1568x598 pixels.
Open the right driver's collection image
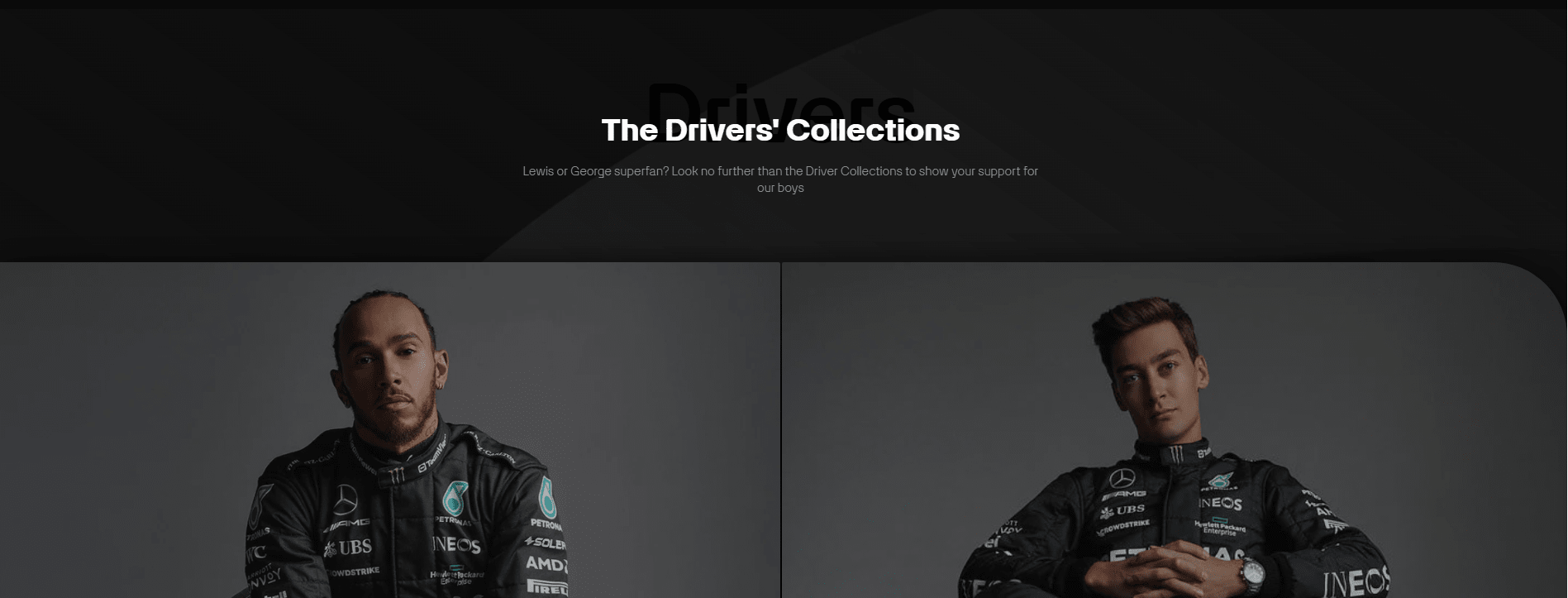tap(1175, 430)
